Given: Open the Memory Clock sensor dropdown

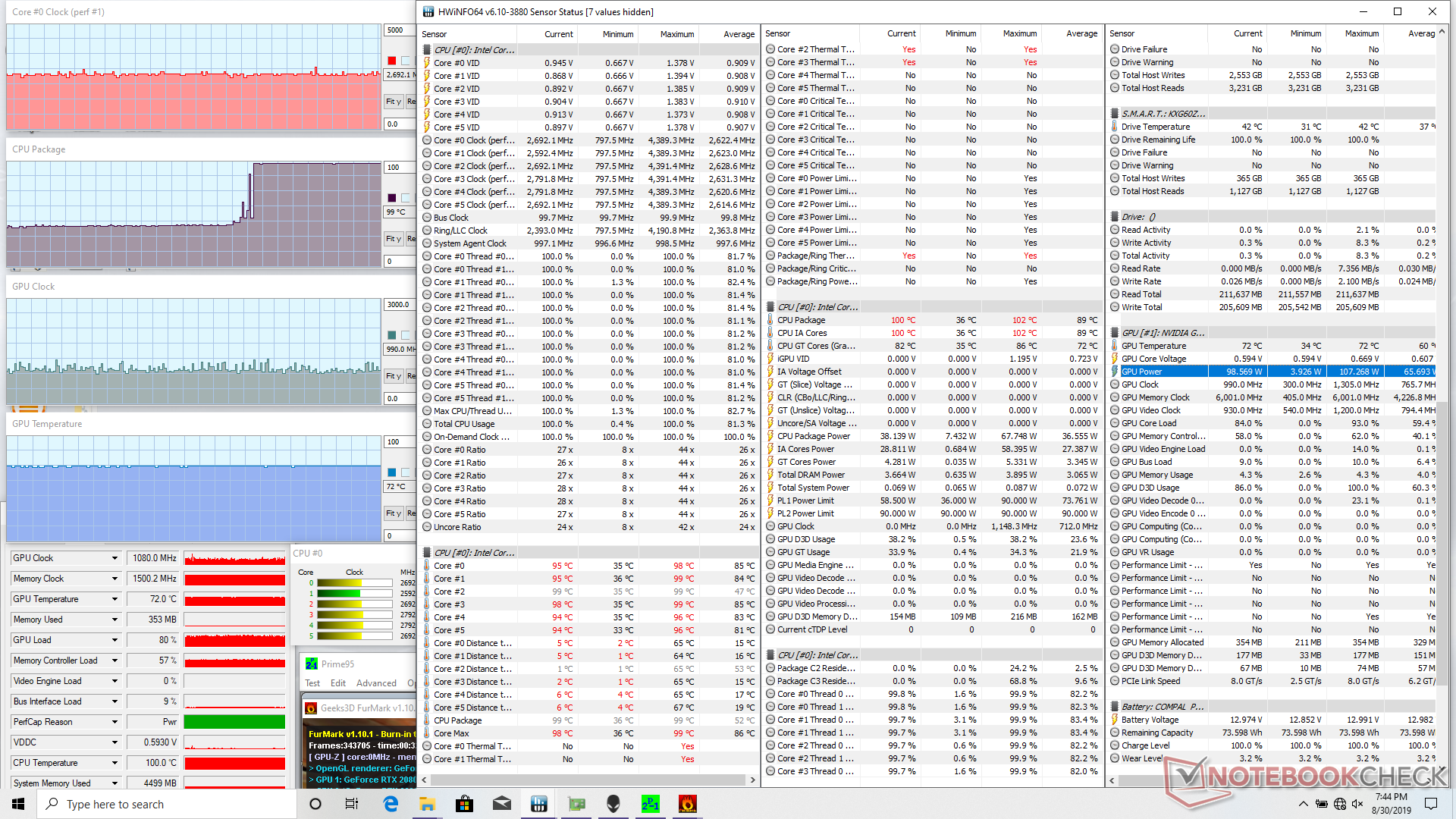Looking at the screenshot, I should [x=115, y=579].
